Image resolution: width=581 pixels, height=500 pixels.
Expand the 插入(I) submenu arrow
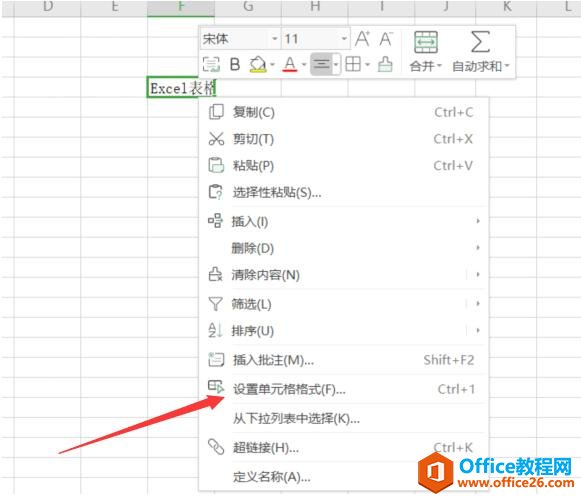478,221
